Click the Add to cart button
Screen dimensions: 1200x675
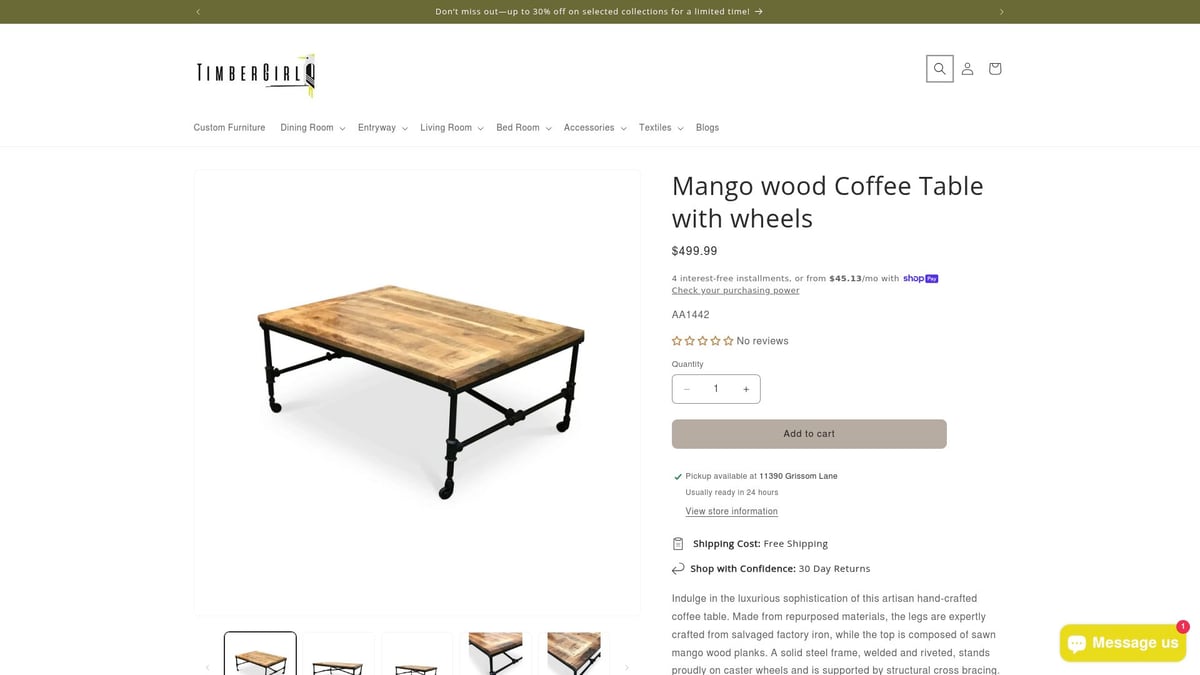coord(809,434)
